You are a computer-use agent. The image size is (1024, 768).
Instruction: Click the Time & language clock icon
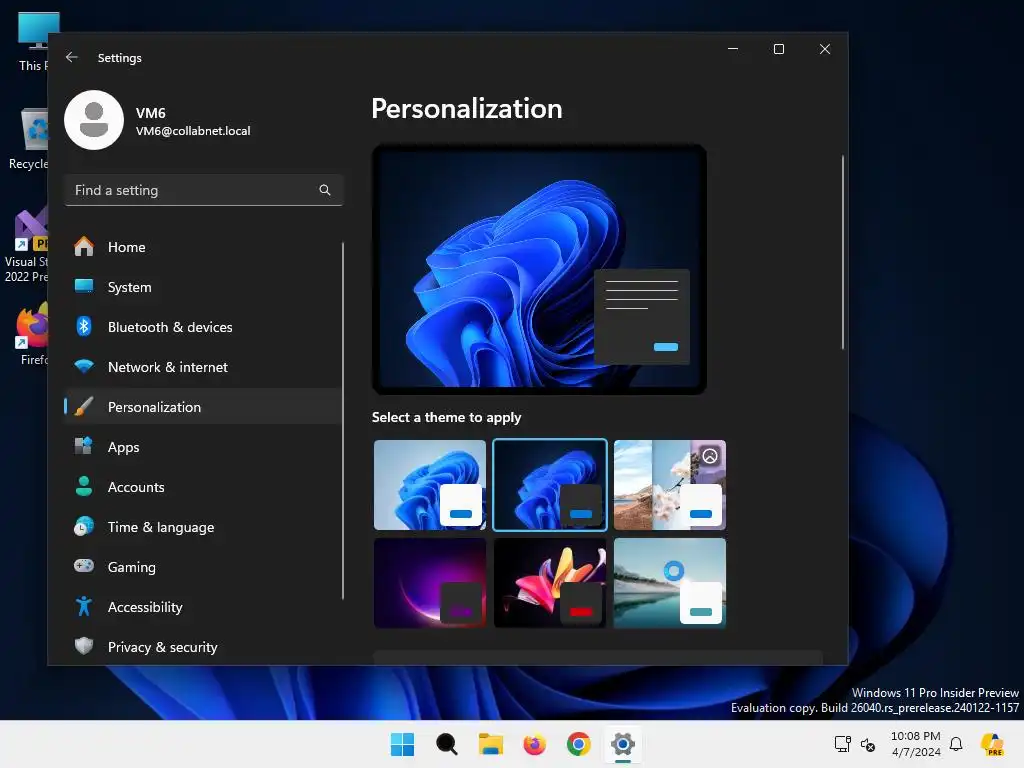click(x=84, y=526)
